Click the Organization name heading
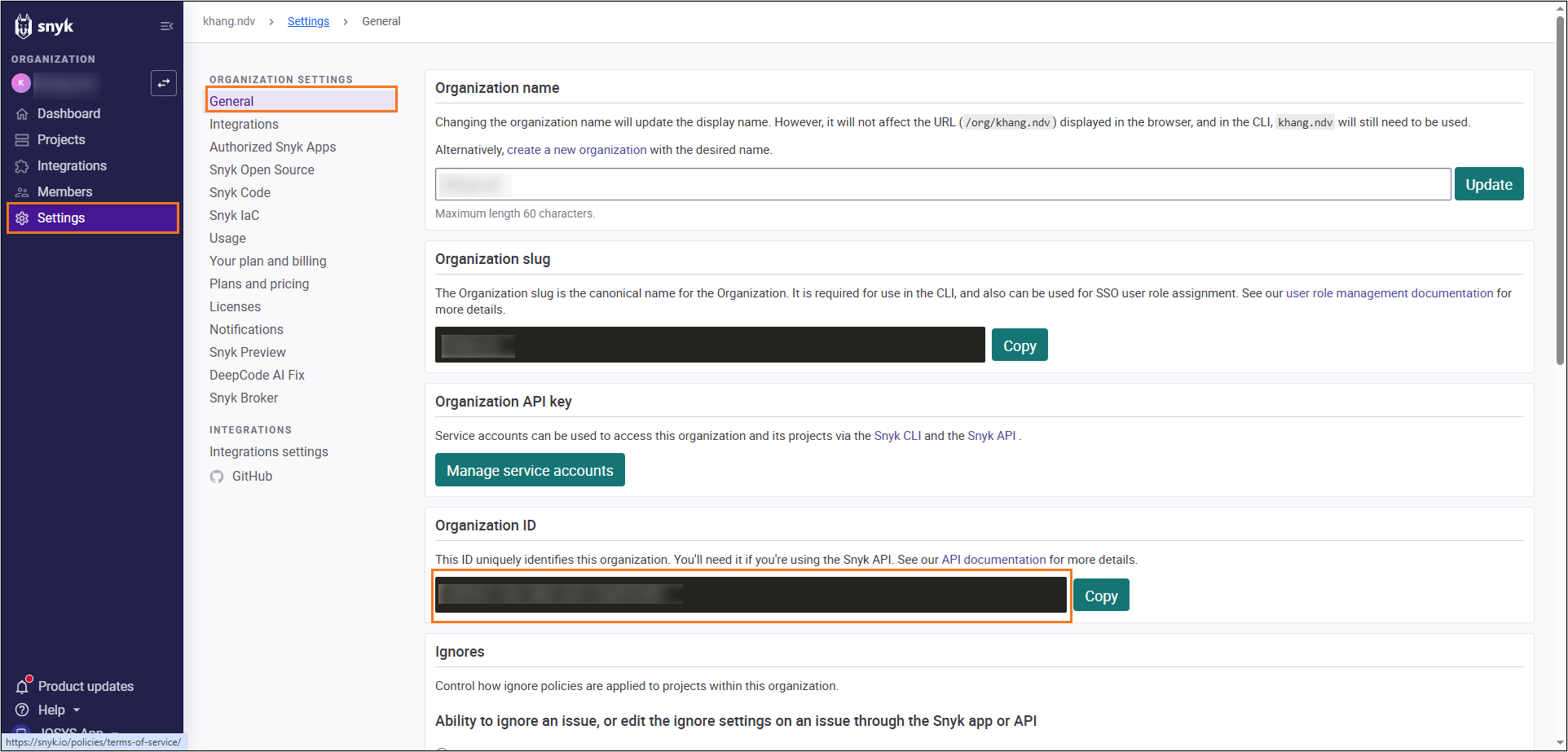The height and width of the screenshot is (752, 1568). (x=497, y=88)
